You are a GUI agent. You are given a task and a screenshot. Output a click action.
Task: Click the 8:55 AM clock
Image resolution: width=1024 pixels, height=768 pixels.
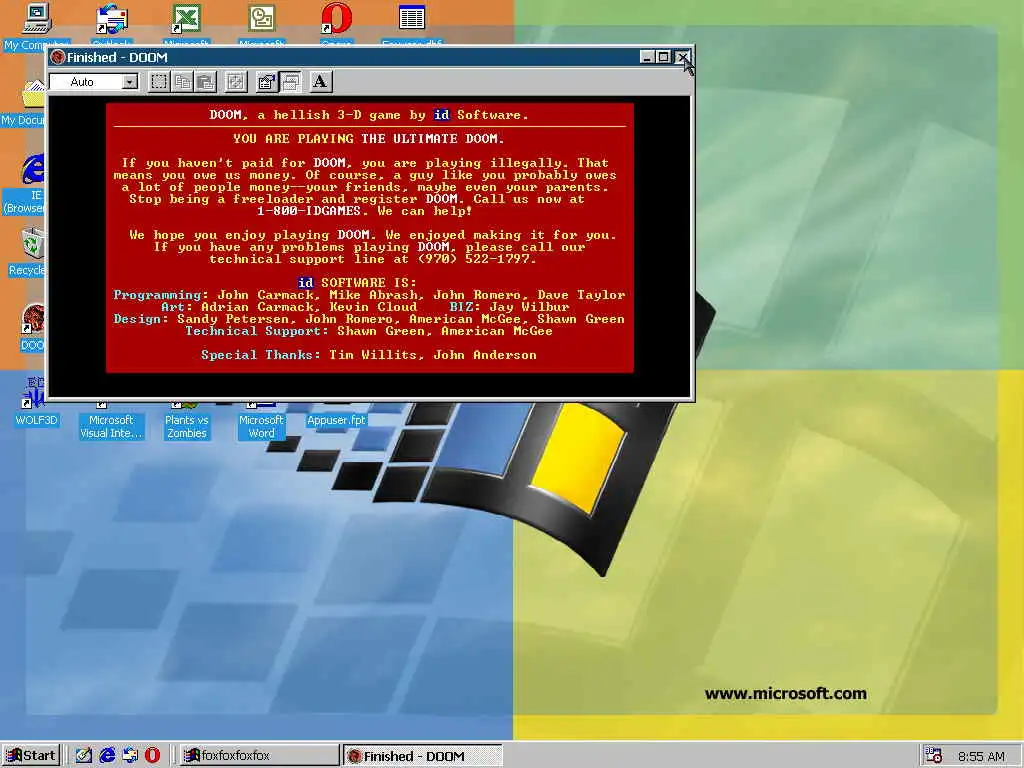coord(981,756)
